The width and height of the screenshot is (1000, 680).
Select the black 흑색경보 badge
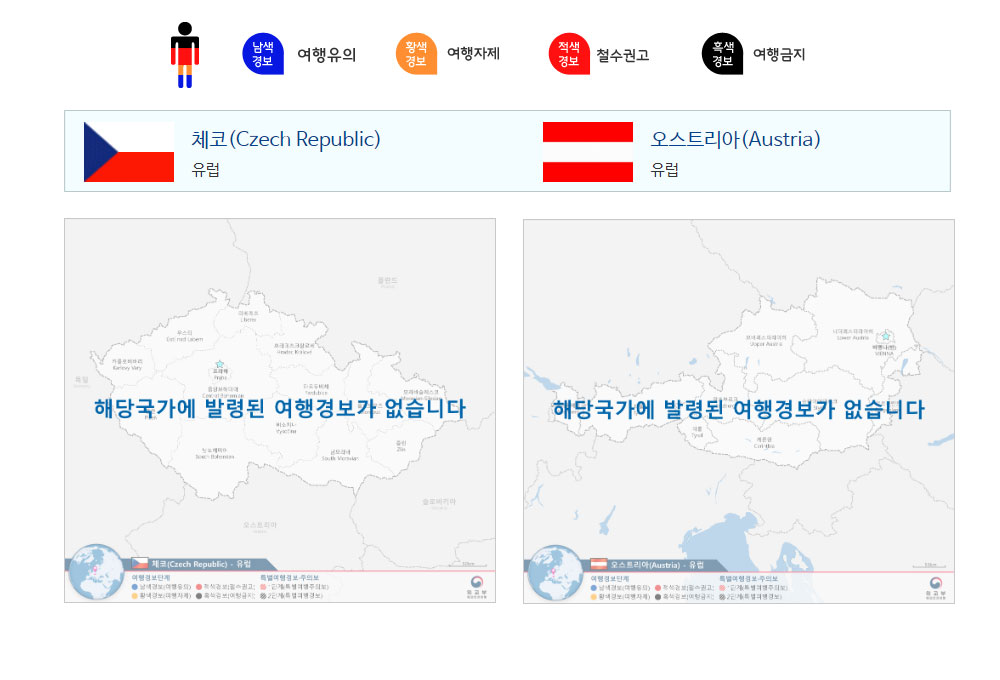click(722, 54)
